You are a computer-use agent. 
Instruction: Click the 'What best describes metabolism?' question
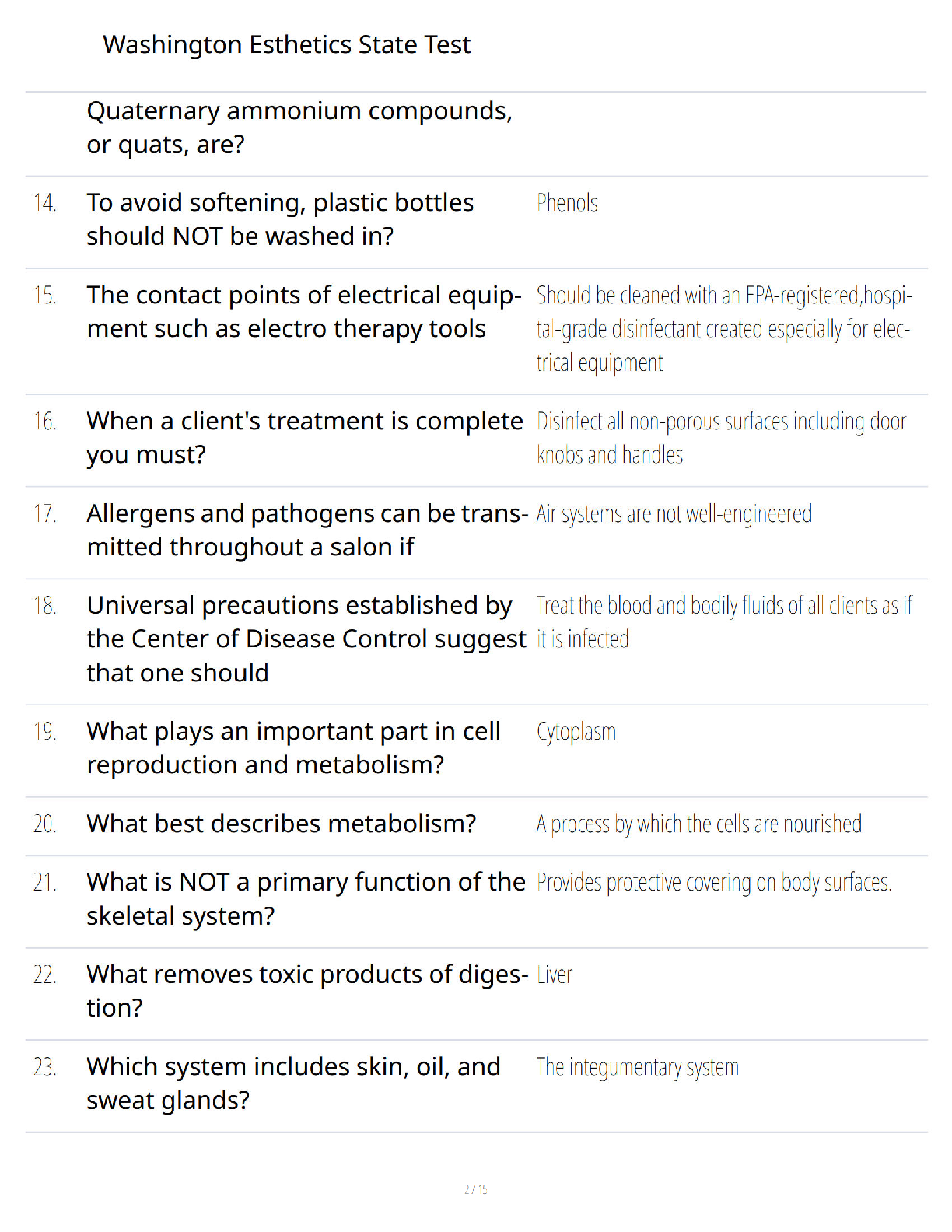point(281,824)
